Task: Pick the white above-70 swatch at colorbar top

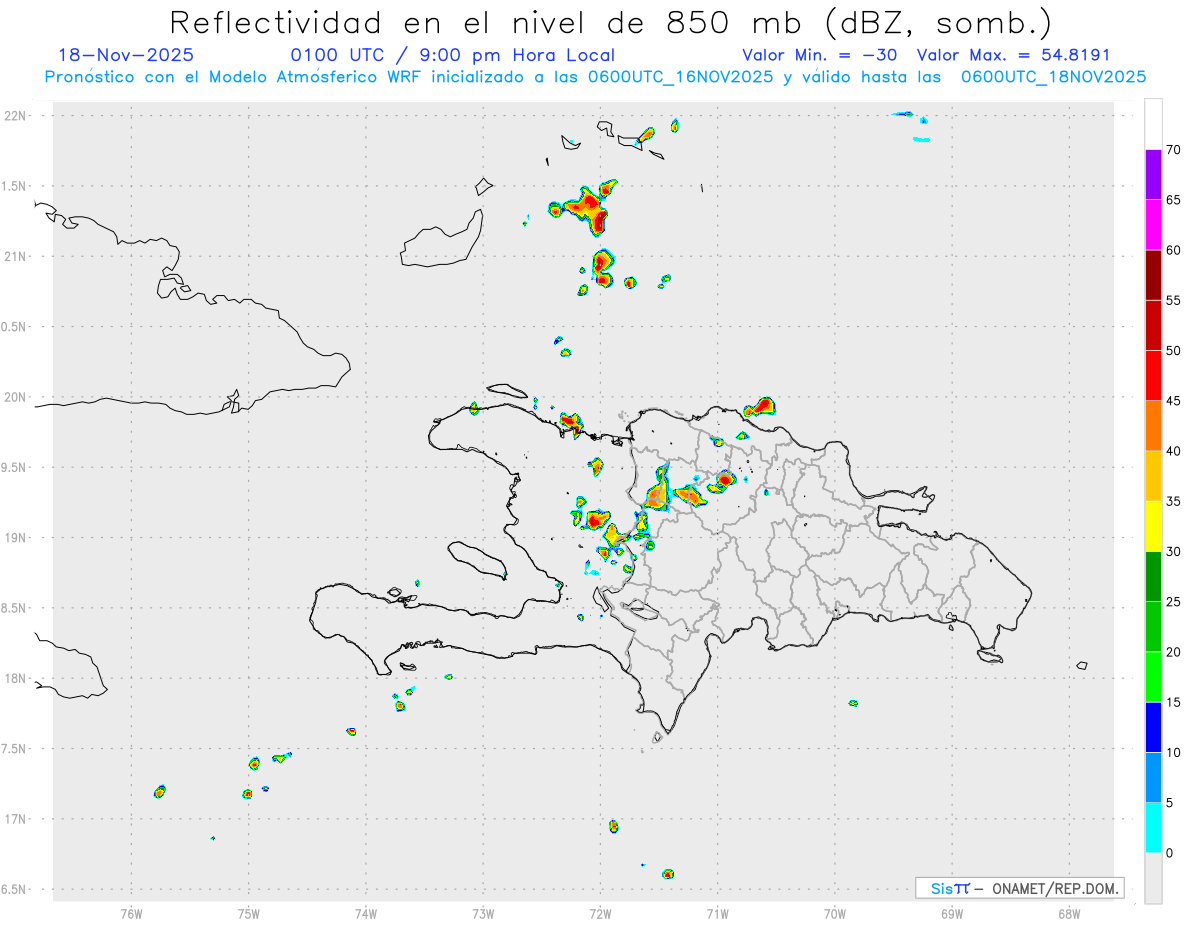Action: (1153, 124)
